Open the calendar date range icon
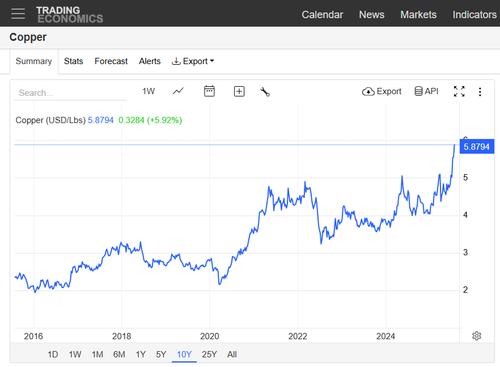Screen dimensions: 500x367 coord(209,91)
